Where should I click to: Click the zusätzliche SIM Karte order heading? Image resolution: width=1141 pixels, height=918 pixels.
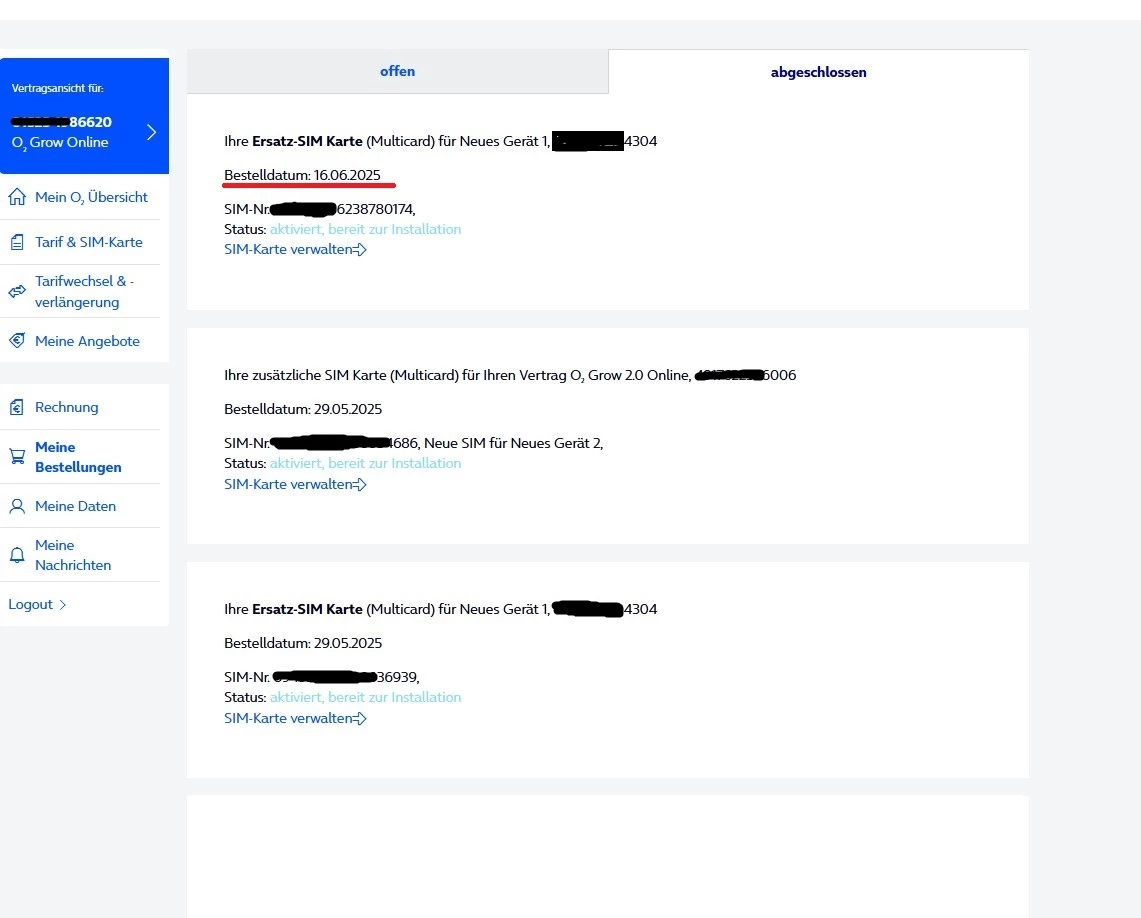510,375
